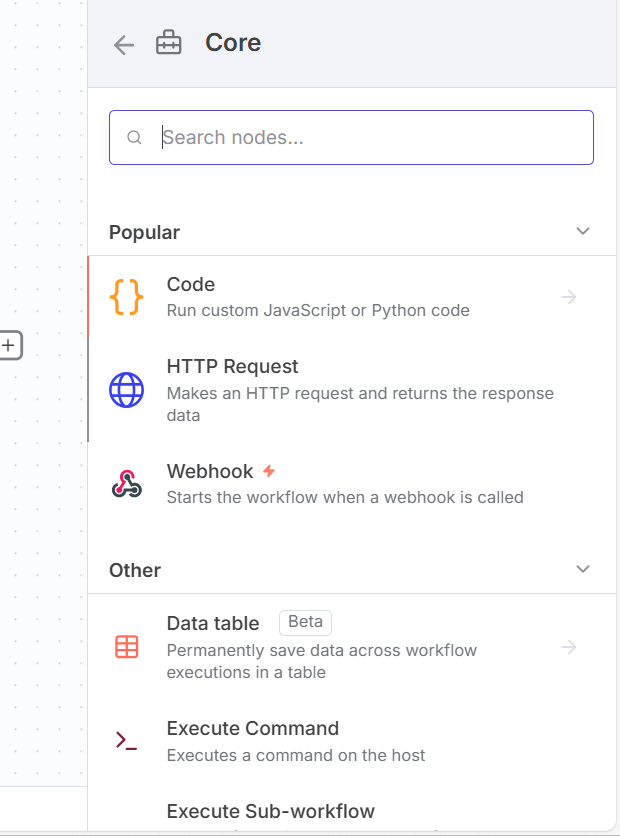The image size is (620, 836).
Task: Click the magnifier icon in search box
Action: tap(135, 138)
